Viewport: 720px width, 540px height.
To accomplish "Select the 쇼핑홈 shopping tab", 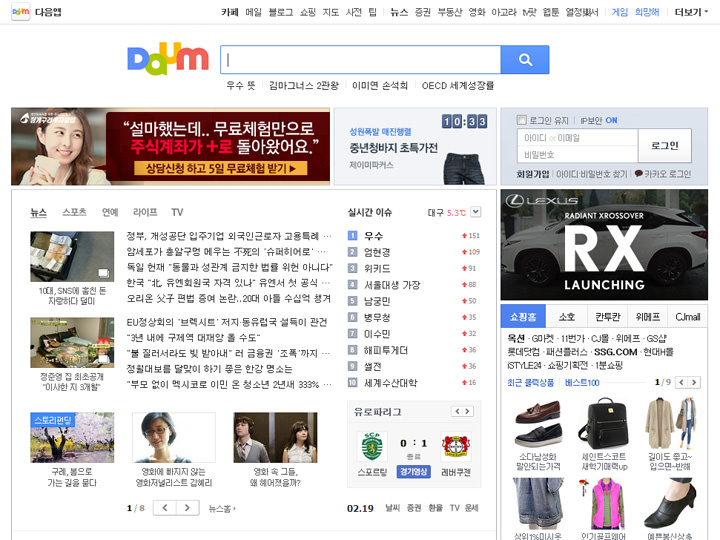I will pyautogui.click(x=523, y=316).
